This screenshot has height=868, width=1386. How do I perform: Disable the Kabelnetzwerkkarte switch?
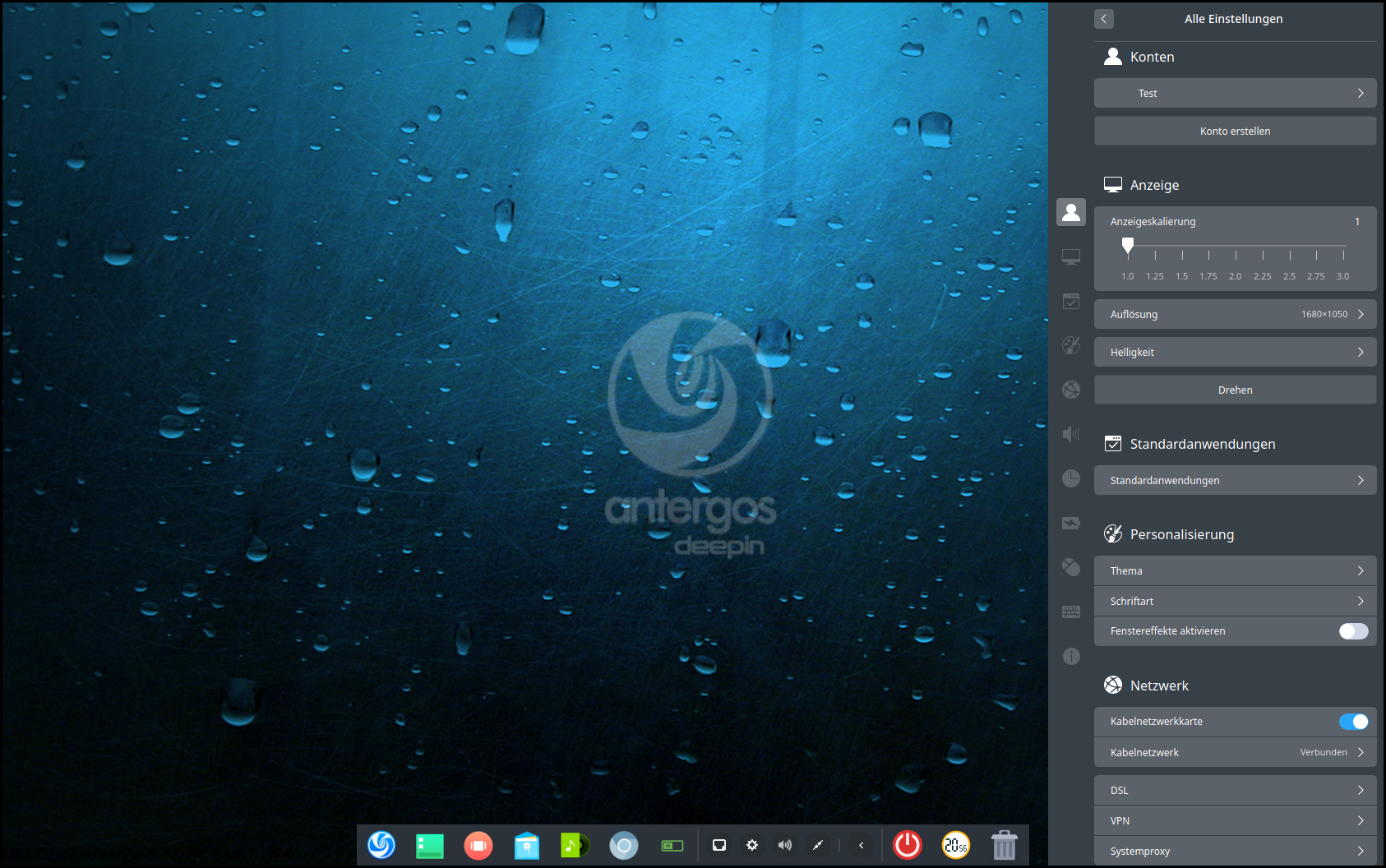coord(1353,721)
